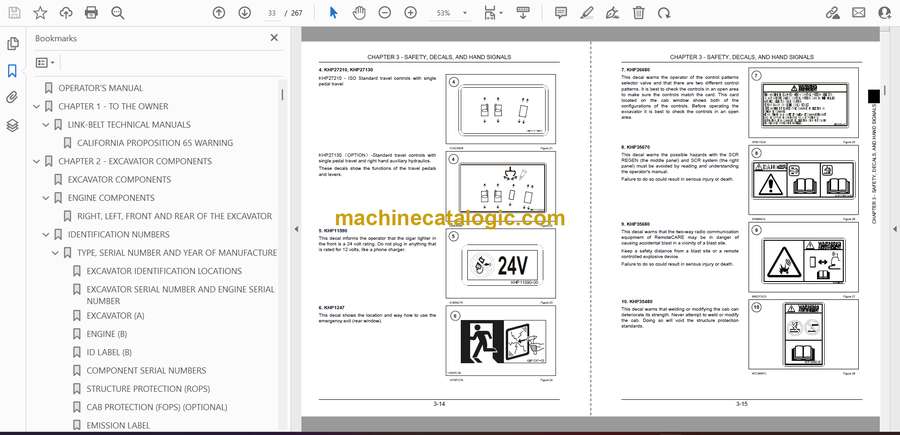
Task: Select ENGINE (B) bookmark
Action: coord(107,334)
